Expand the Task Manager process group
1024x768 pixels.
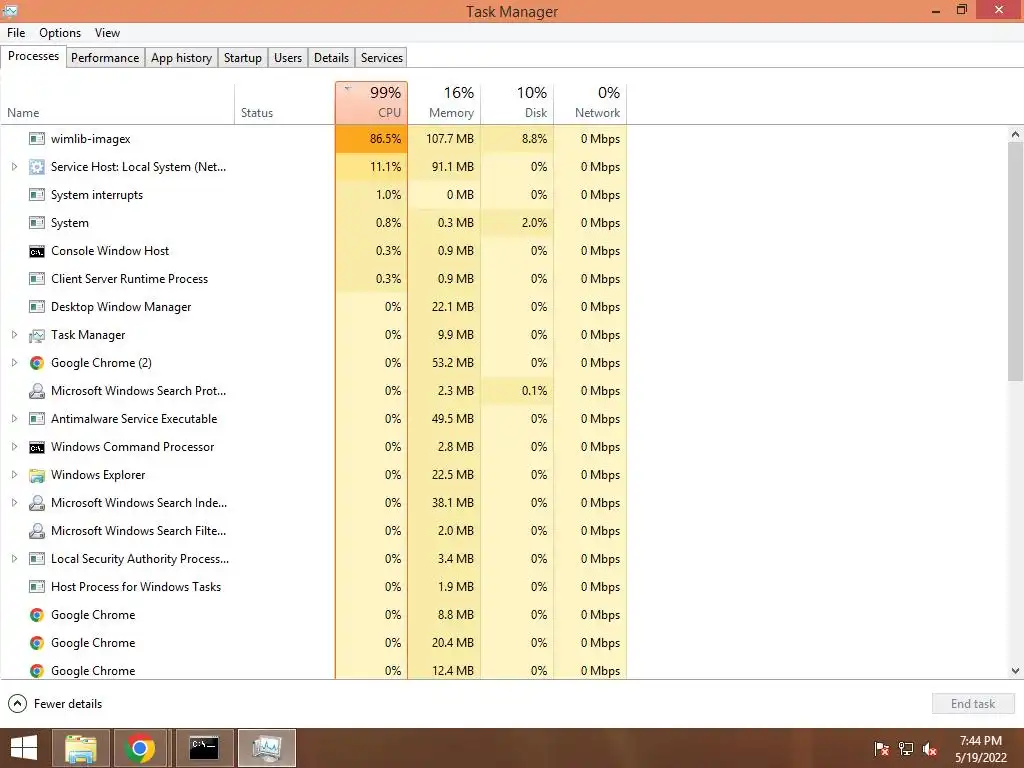(14, 334)
